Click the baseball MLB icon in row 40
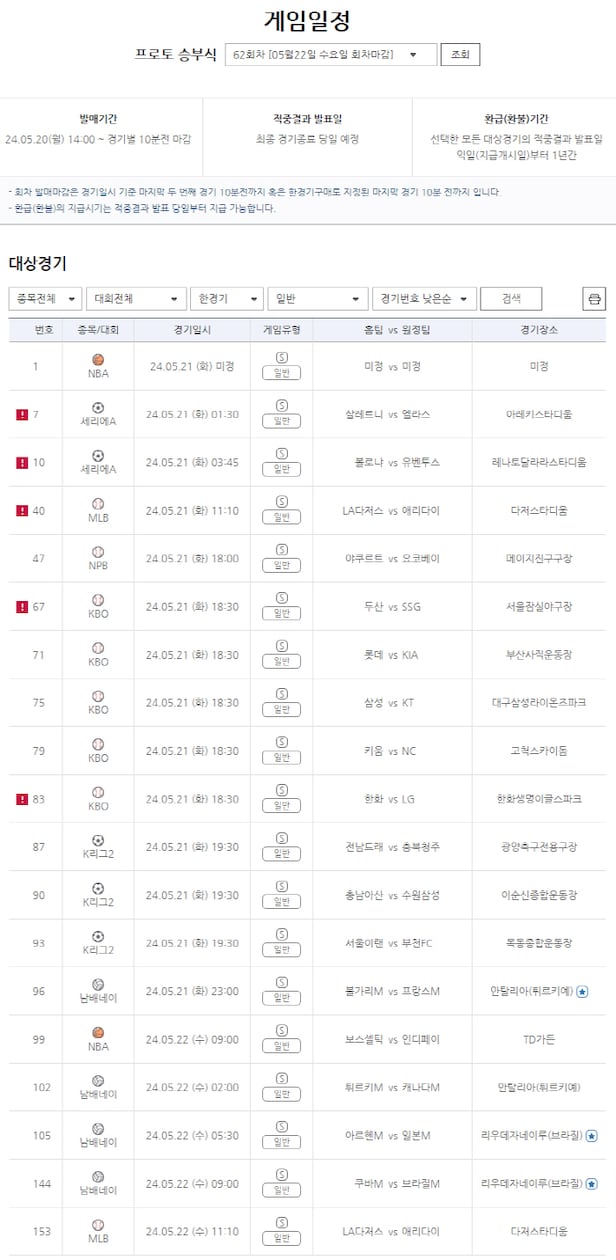The image size is (616, 1260). pyautogui.click(x=98, y=504)
